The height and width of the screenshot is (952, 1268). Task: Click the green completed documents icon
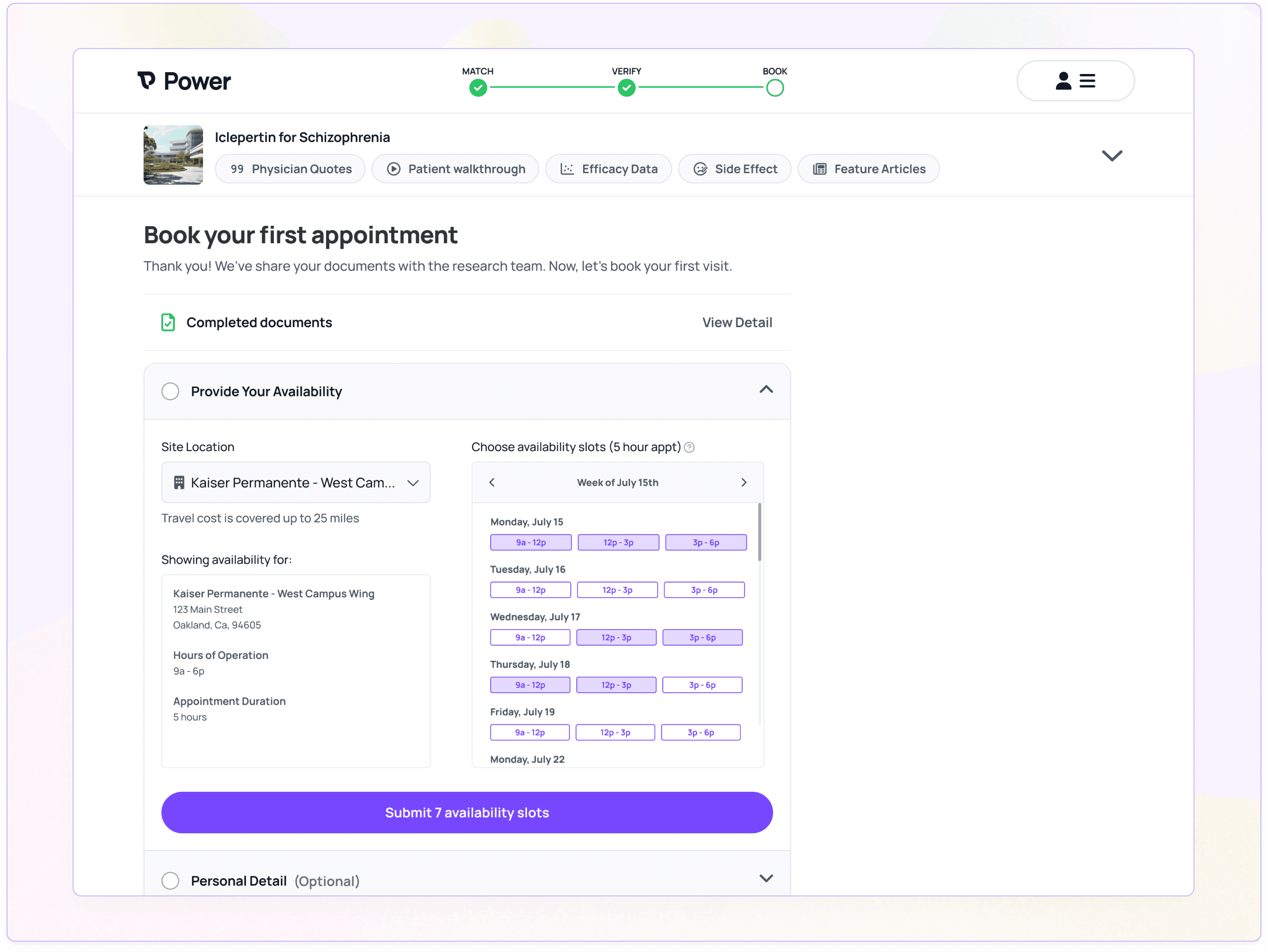coord(168,323)
